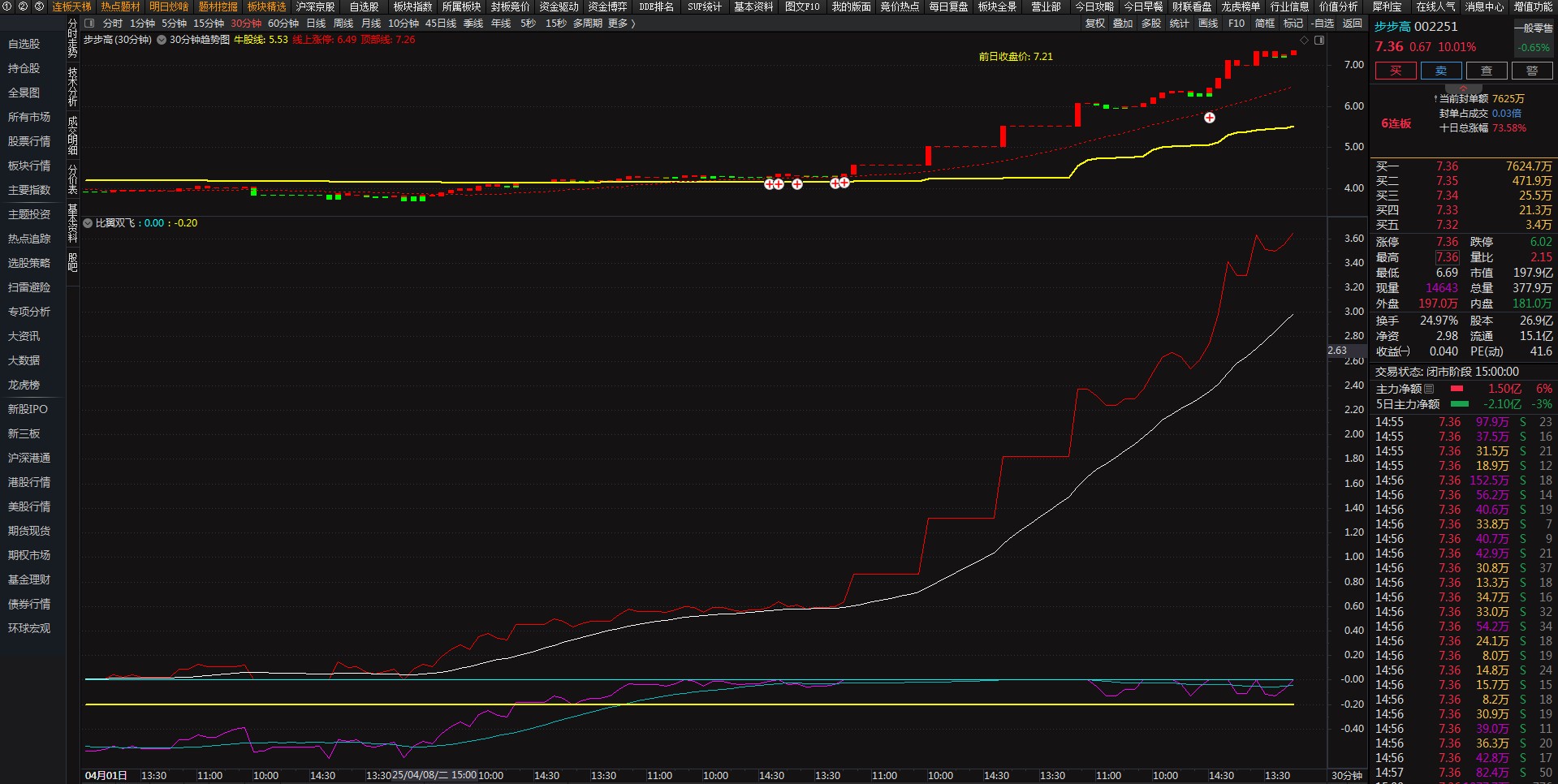Open 题材挖掘 in top menu
1558x784 pixels.
pos(218,6)
